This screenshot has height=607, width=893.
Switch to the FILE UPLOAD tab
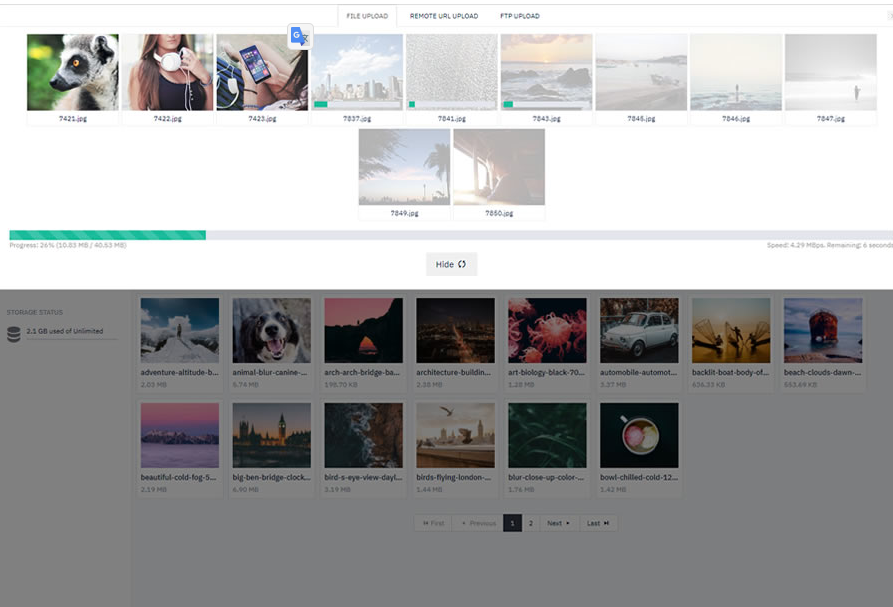tap(366, 16)
